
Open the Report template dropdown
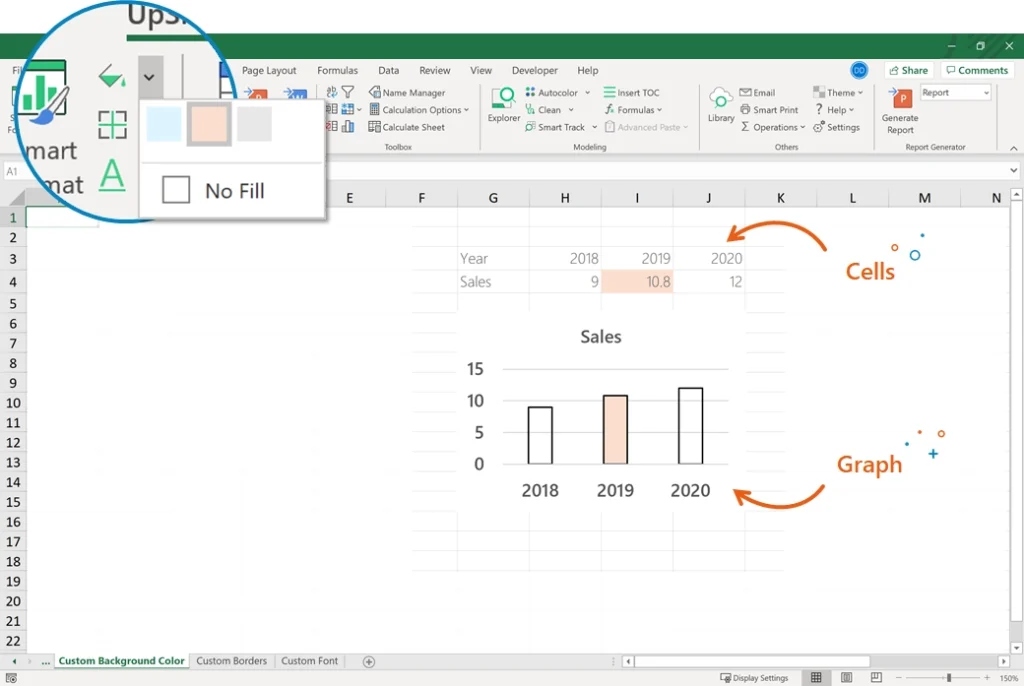[x=954, y=91]
